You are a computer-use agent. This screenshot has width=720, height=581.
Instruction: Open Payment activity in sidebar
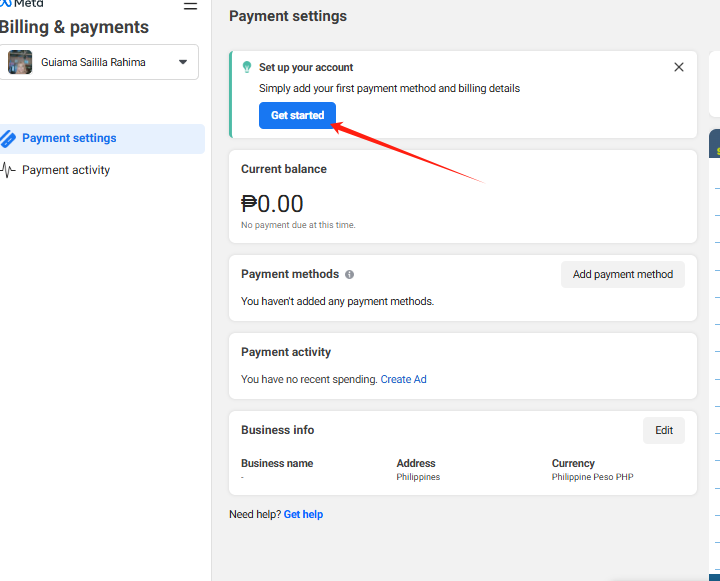102,170
